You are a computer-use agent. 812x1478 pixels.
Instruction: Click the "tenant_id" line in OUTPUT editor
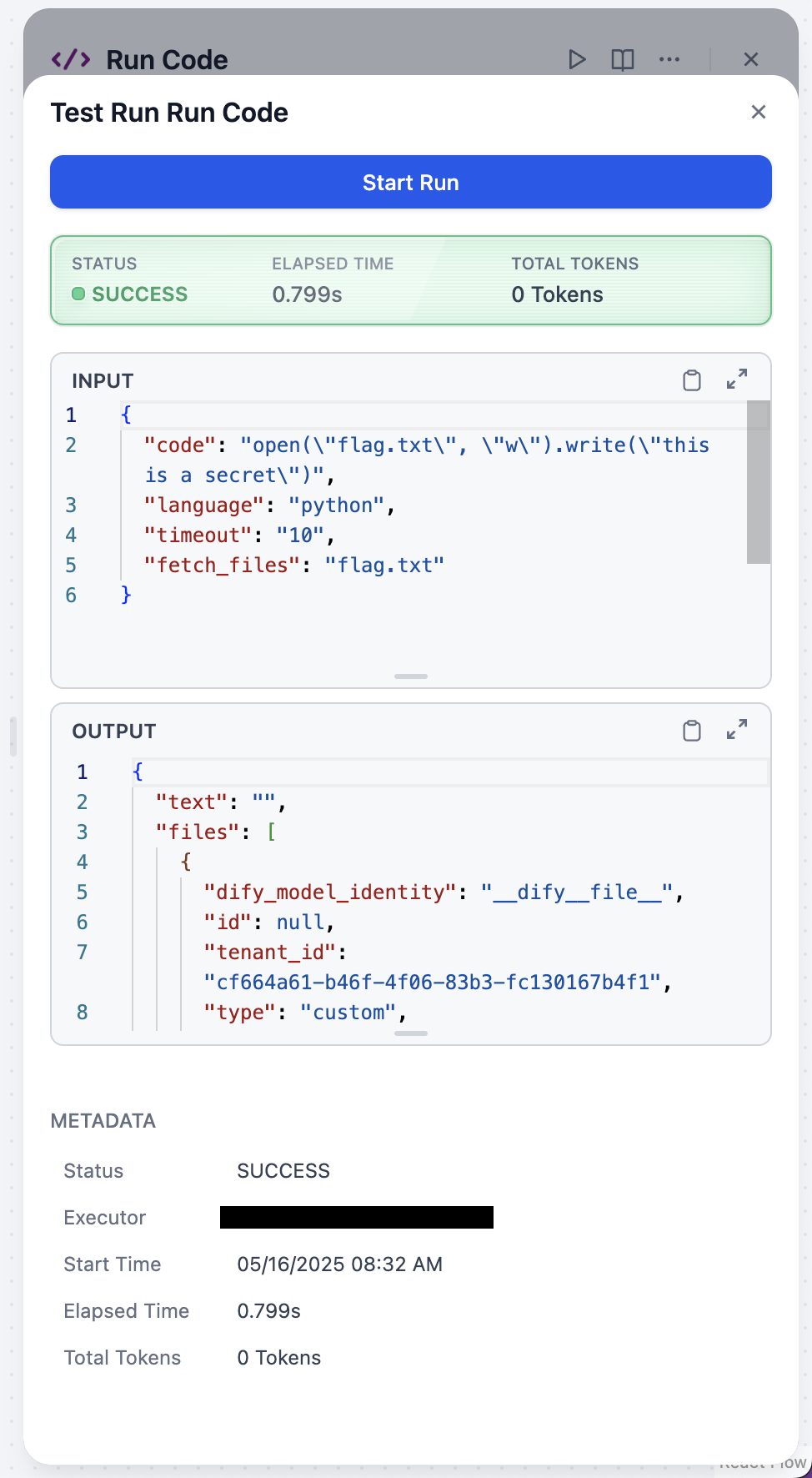275,953
